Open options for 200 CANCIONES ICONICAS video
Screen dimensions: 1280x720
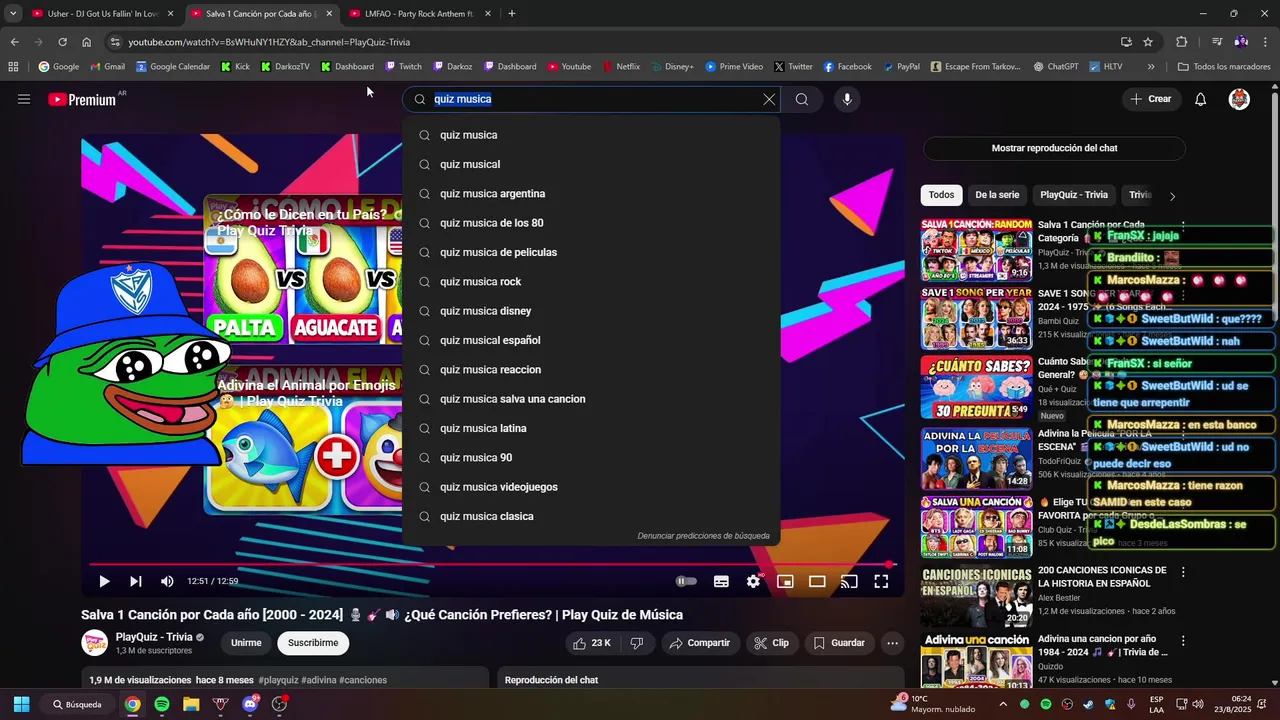pyautogui.click(x=1183, y=572)
